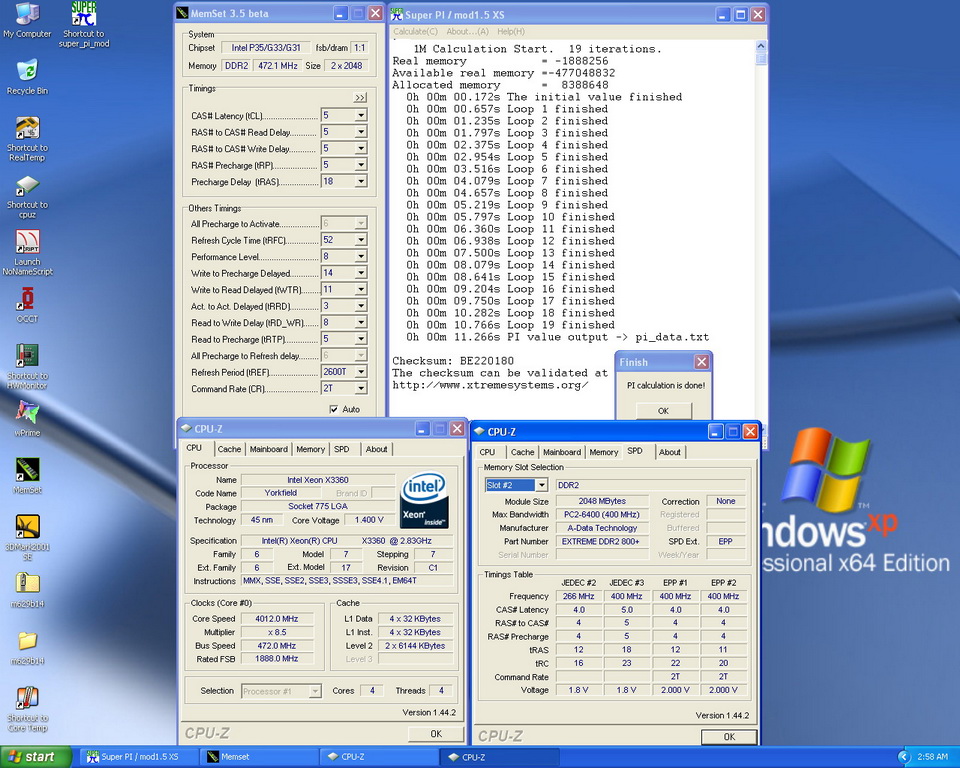Open the My Computer desktop icon
The width and height of the screenshot is (960, 768).
point(27,21)
